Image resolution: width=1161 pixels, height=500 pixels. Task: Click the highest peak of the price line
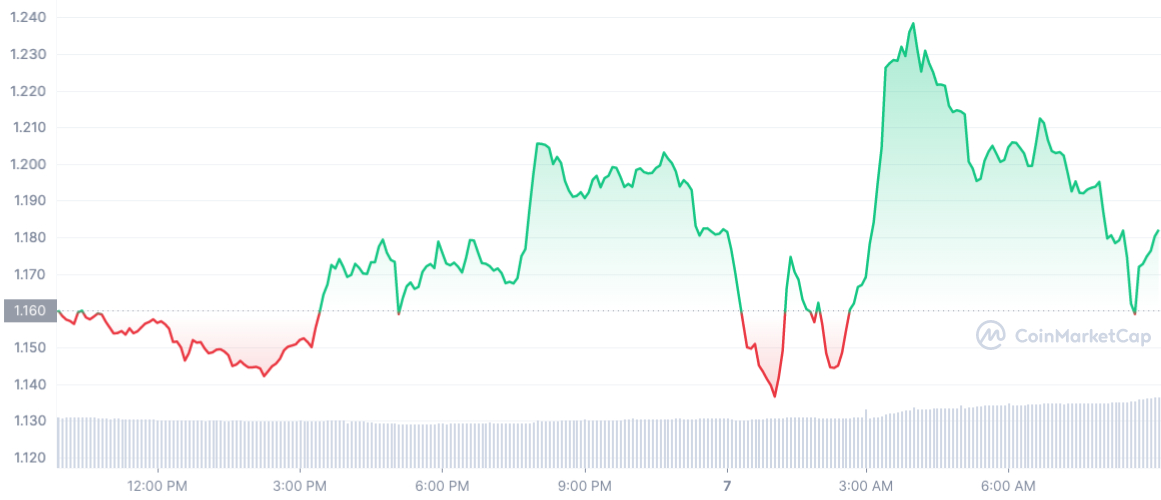(913, 23)
